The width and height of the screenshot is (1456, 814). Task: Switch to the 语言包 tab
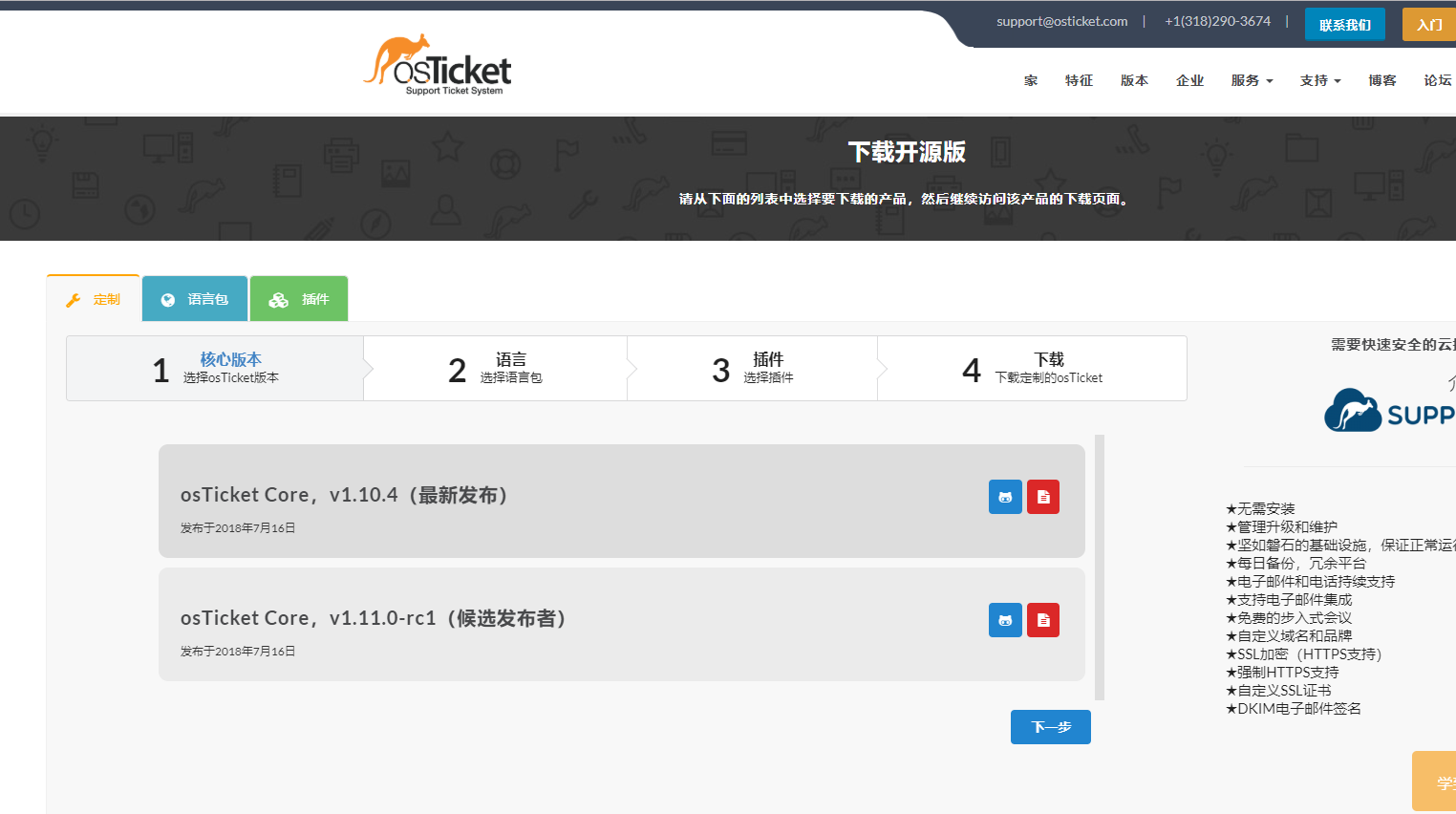[x=195, y=299]
